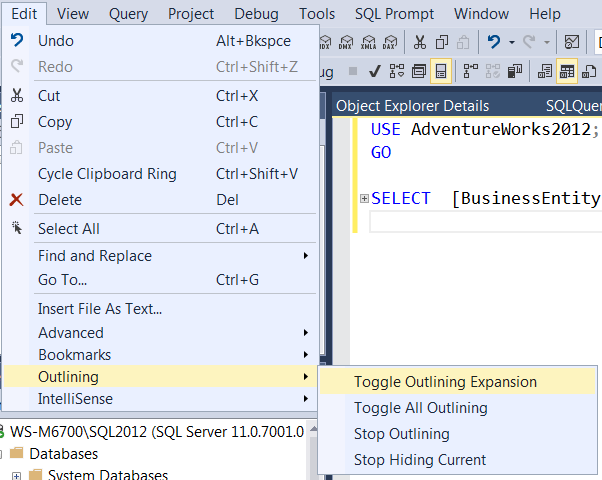Expand the System Databases tree node
This screenshot has width=602, height=480.
pos(16,475)
